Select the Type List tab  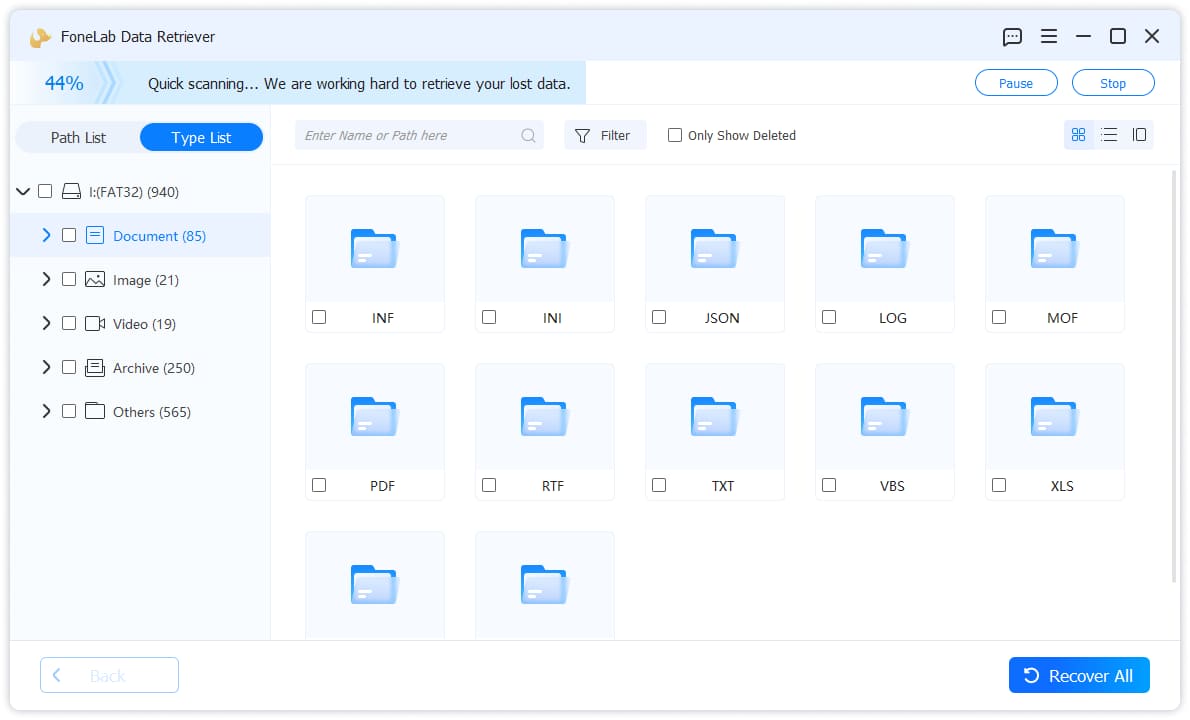pos(201,137)
